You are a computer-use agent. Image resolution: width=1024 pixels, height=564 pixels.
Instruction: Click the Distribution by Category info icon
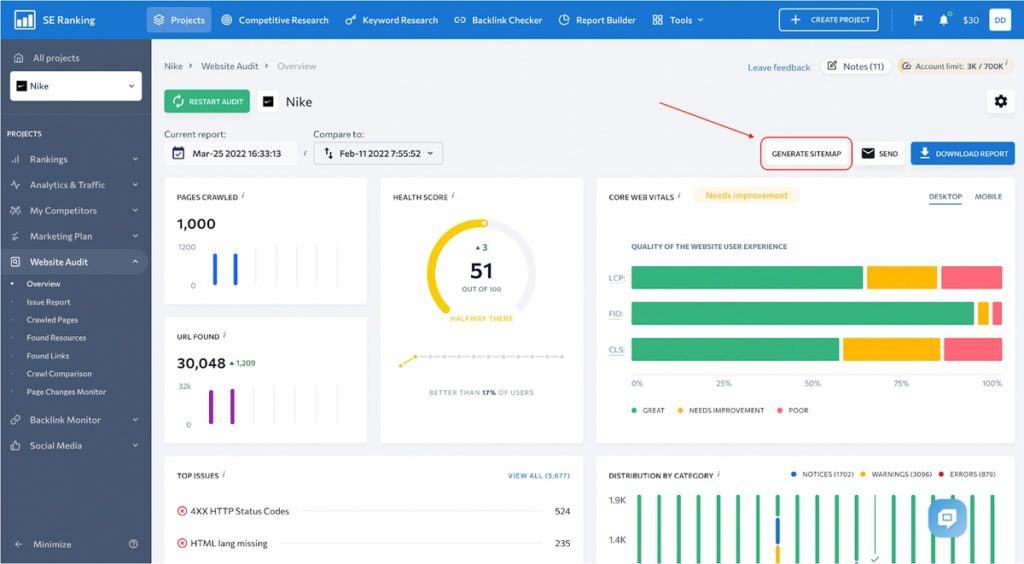718,474
